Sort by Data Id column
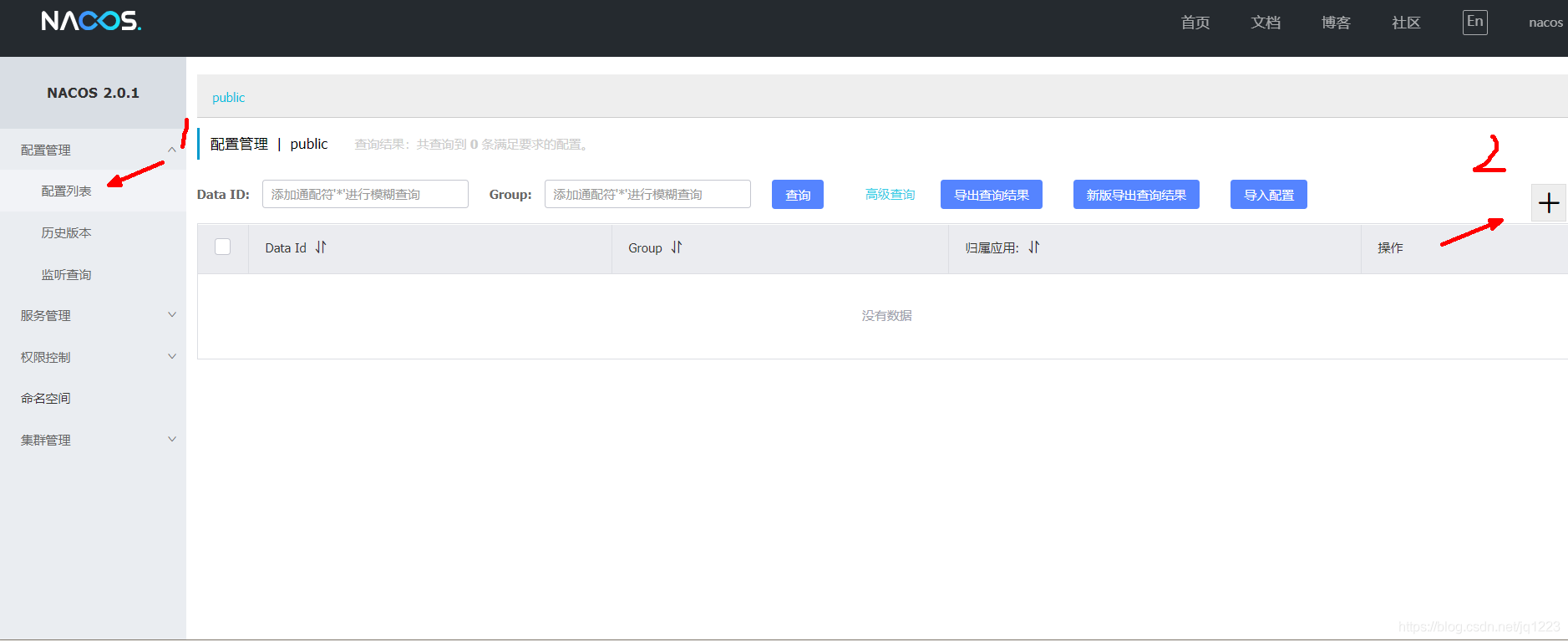Image resolution: width=1568 pixels, height=642 pixels. click(x=321, y=247)
